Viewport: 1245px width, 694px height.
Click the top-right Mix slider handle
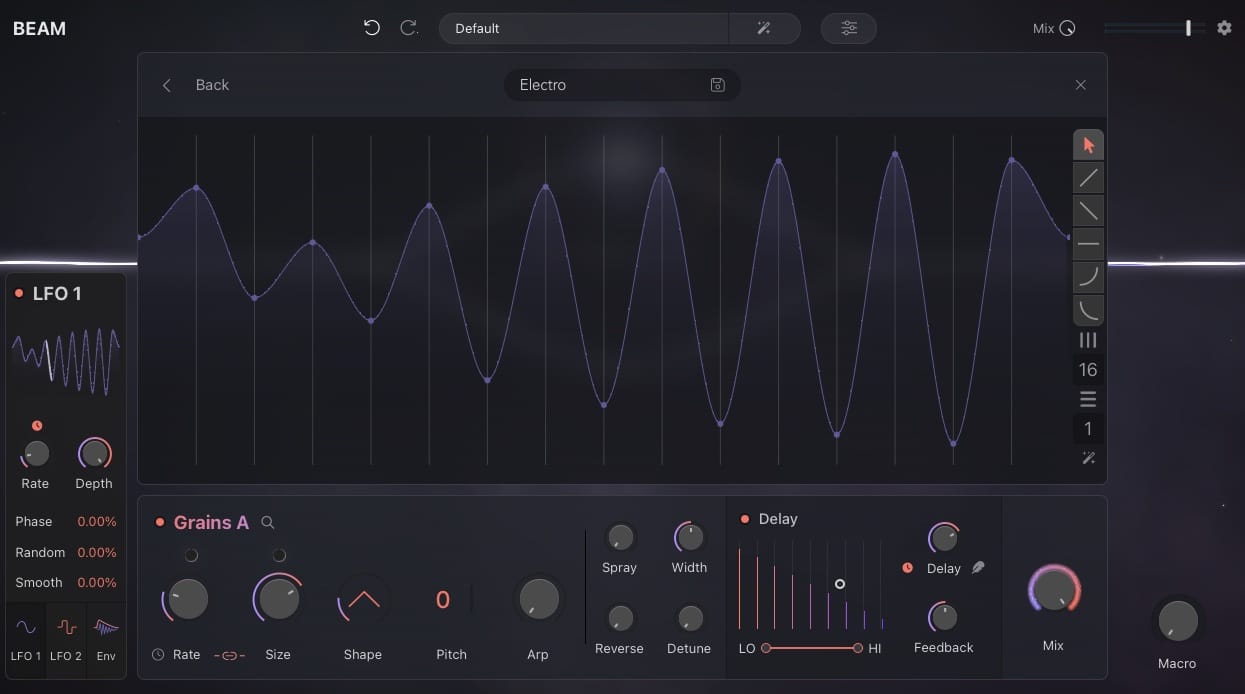1188,28
